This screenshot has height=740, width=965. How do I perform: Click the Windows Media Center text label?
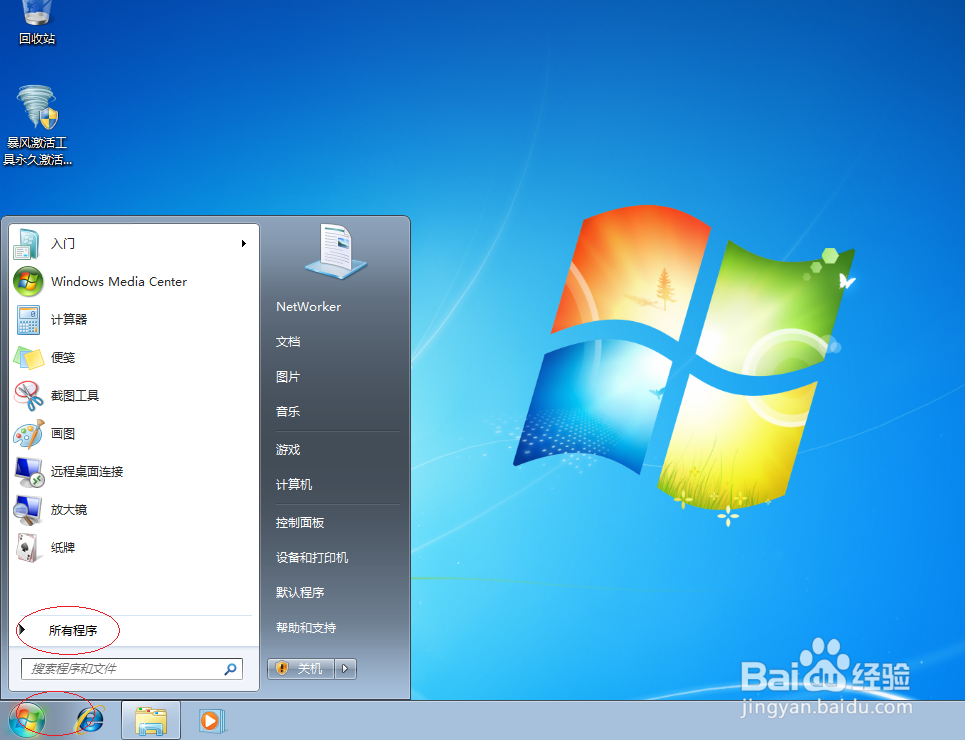pos(119,282)
